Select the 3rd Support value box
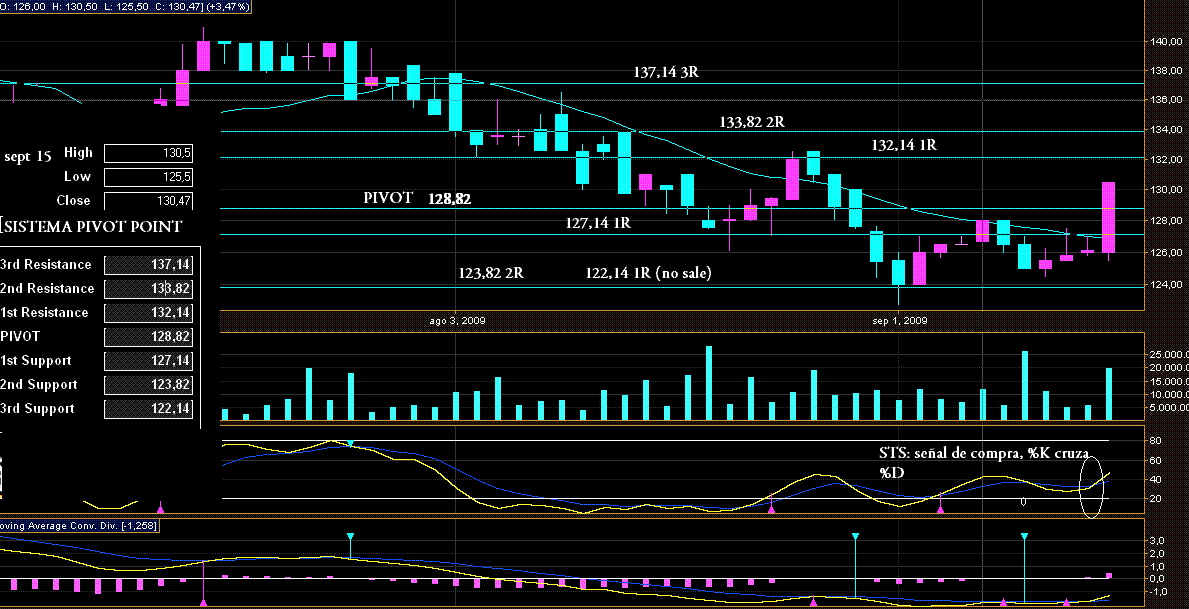The width and height of the screenshot is (1189, 609). [x=148, y=409]
